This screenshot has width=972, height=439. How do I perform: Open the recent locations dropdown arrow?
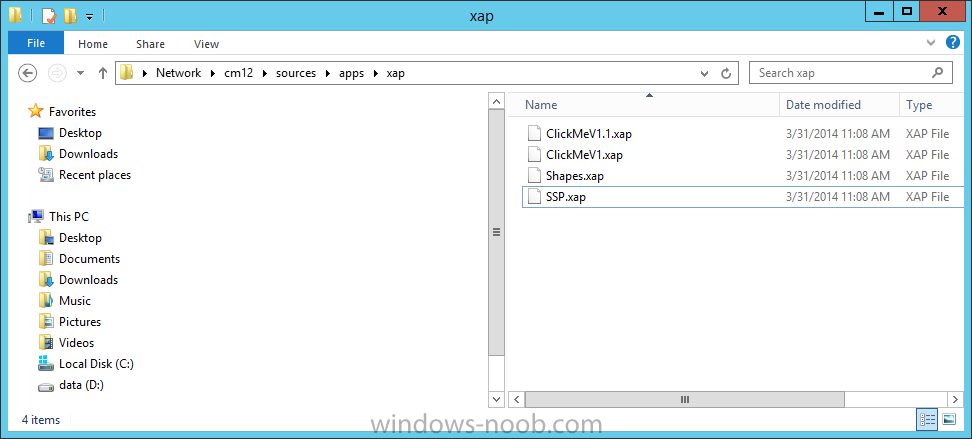tap(80, 73)
